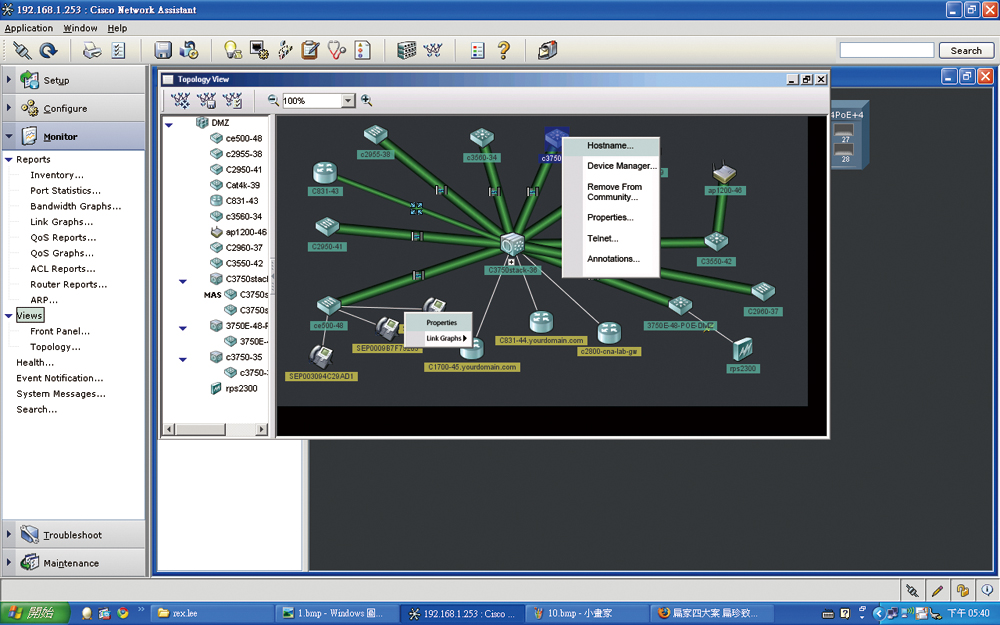The image size is (1000, 625).
Task: Select rps2300 in device tree
Action: click(x=241, y=388)
